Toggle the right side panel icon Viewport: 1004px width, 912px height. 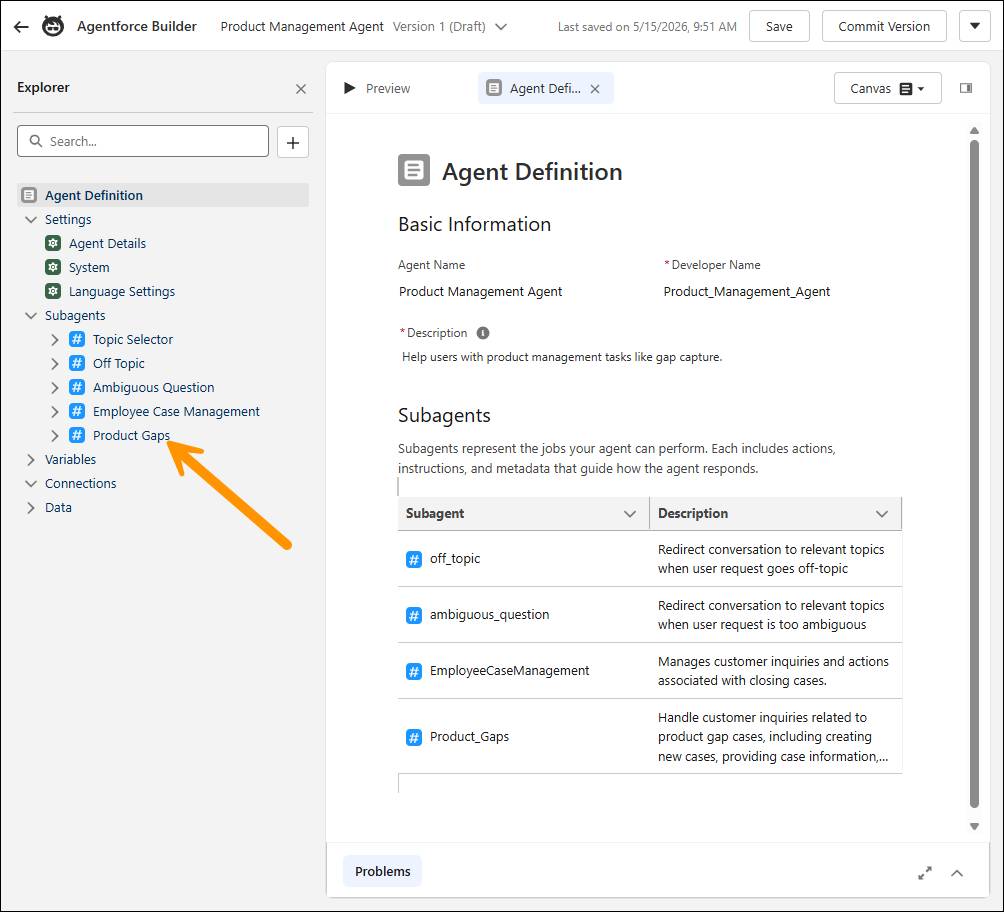pos(966,88)
